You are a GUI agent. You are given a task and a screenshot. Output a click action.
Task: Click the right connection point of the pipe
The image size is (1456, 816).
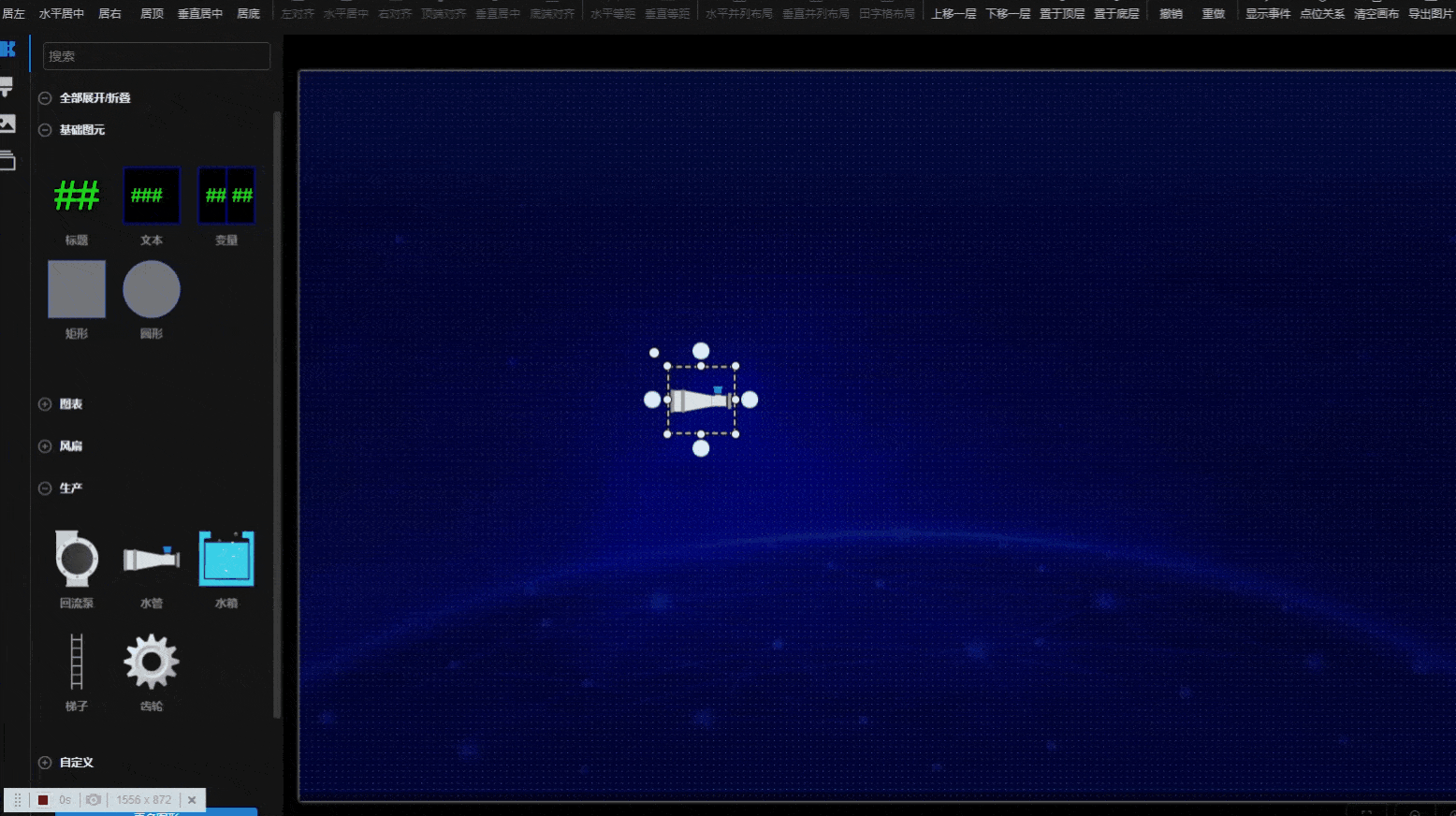[x=750, y=400]
